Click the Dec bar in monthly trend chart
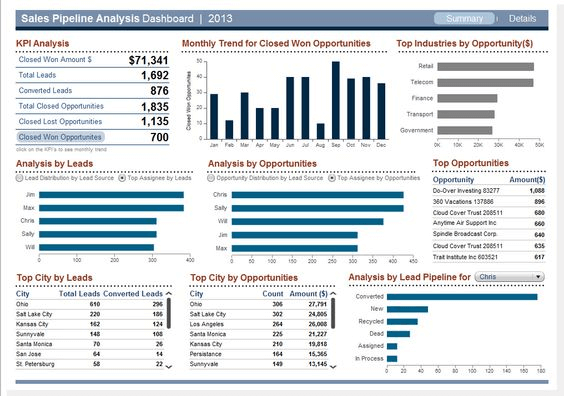Screen dimensions: 564x396 (381, 111)
